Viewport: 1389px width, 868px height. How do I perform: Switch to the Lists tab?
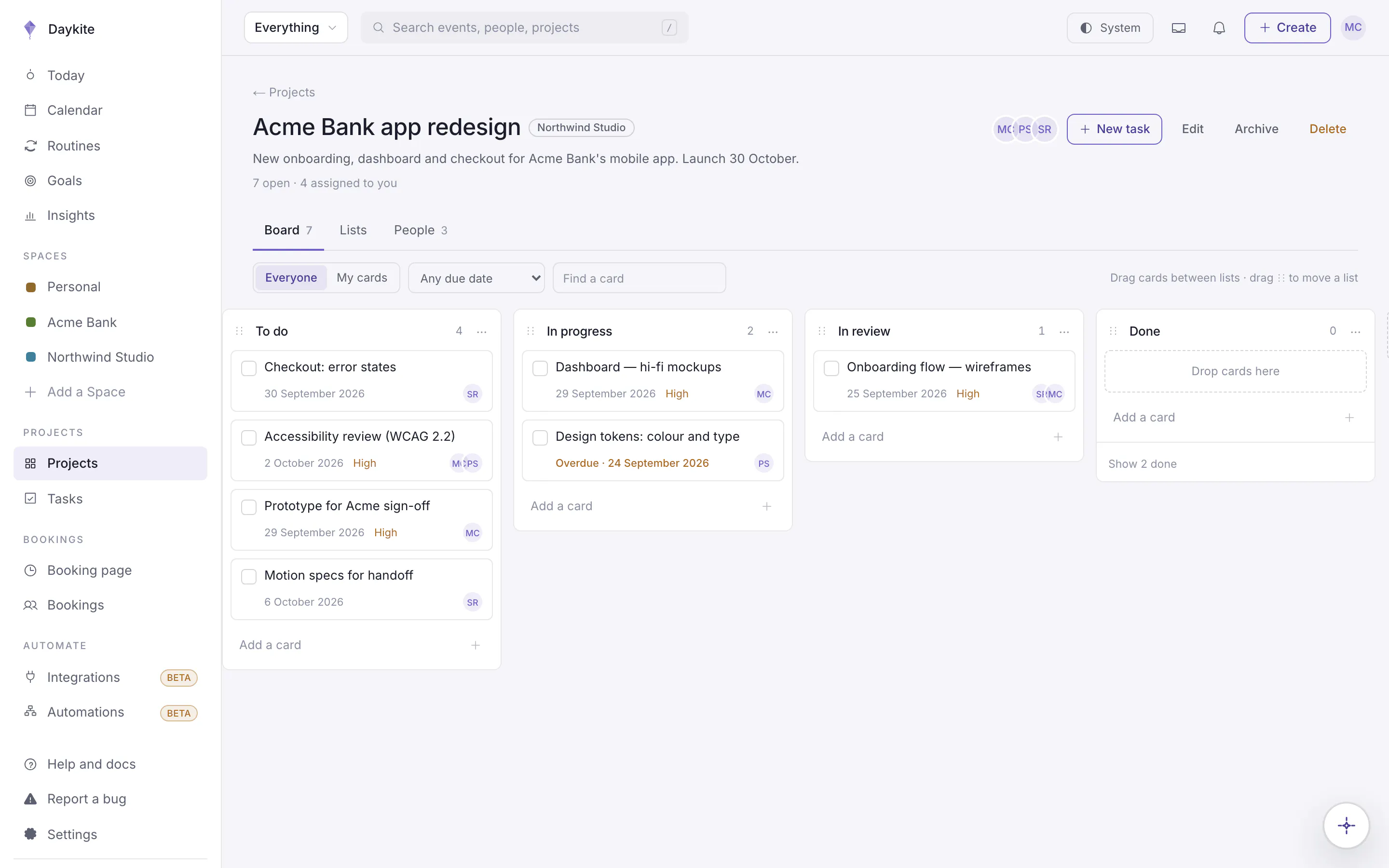point(353,230)
